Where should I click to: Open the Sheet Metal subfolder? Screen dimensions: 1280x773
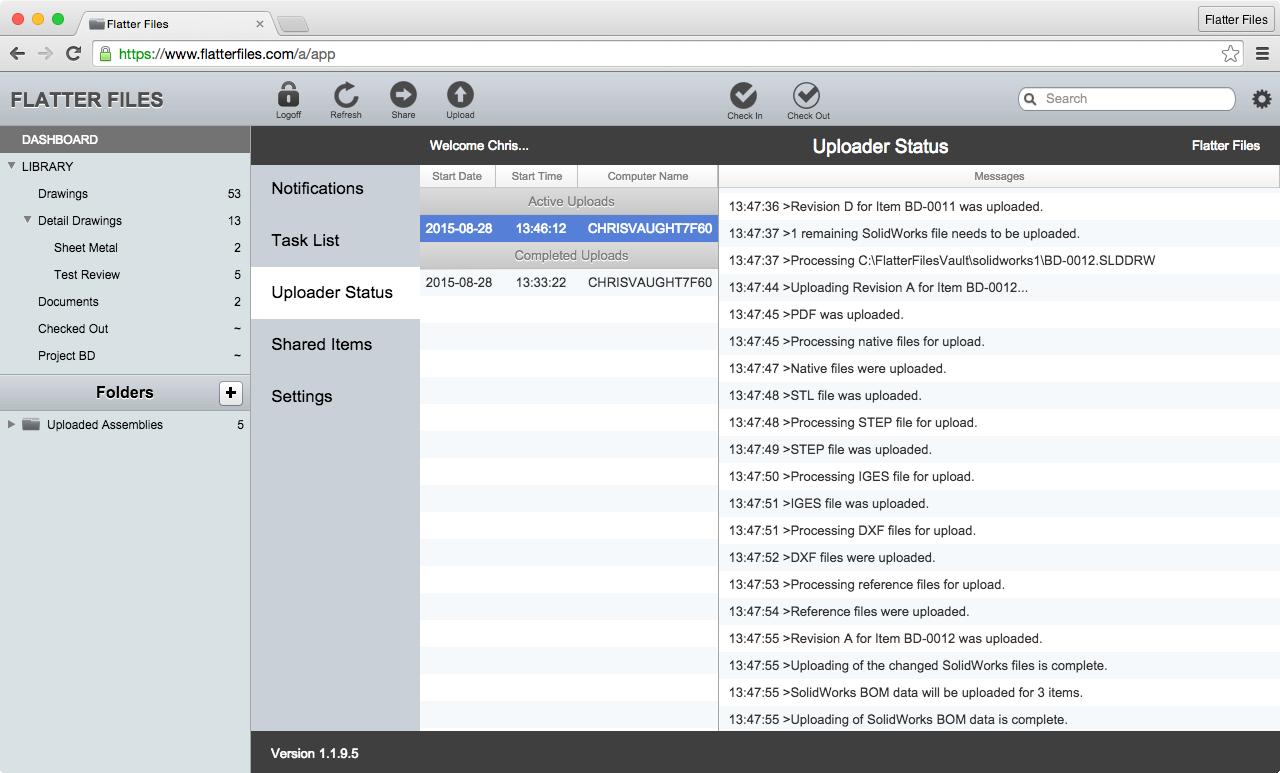pos(125,247)
